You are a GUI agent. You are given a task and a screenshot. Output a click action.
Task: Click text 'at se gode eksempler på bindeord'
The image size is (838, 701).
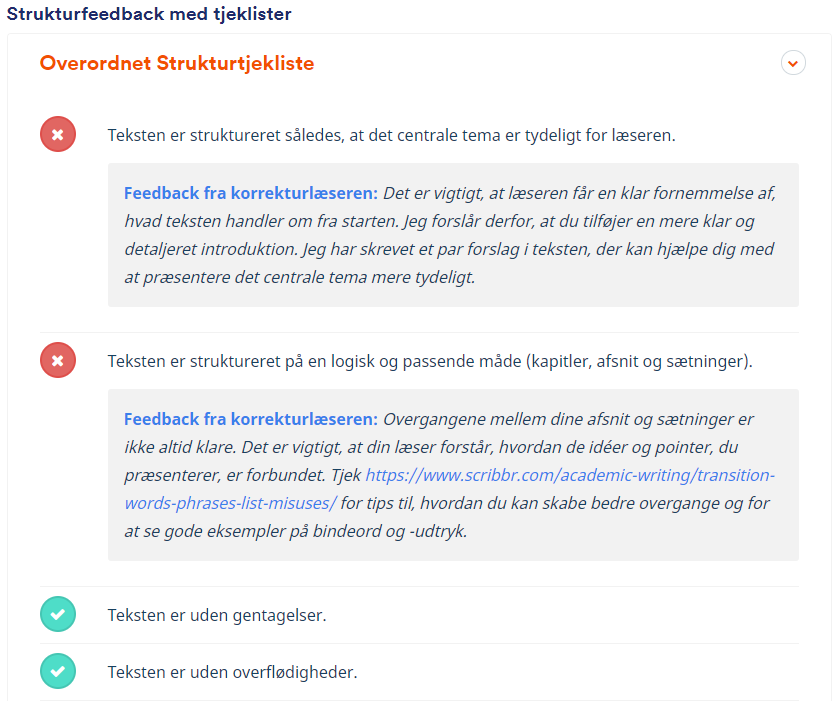click(x=264, y=531)
